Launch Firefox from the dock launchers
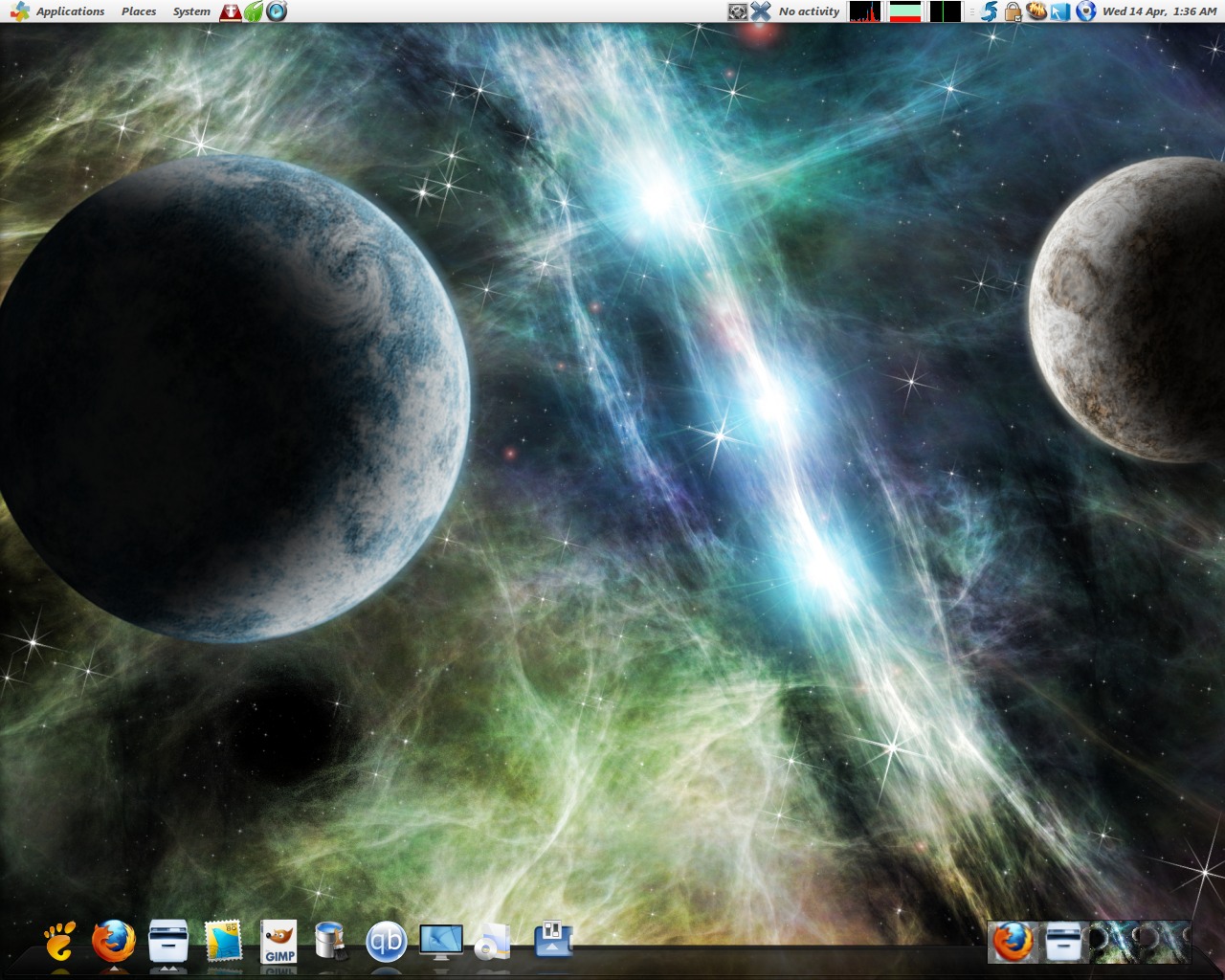The image size is (1225, 980). coord(114,941)
